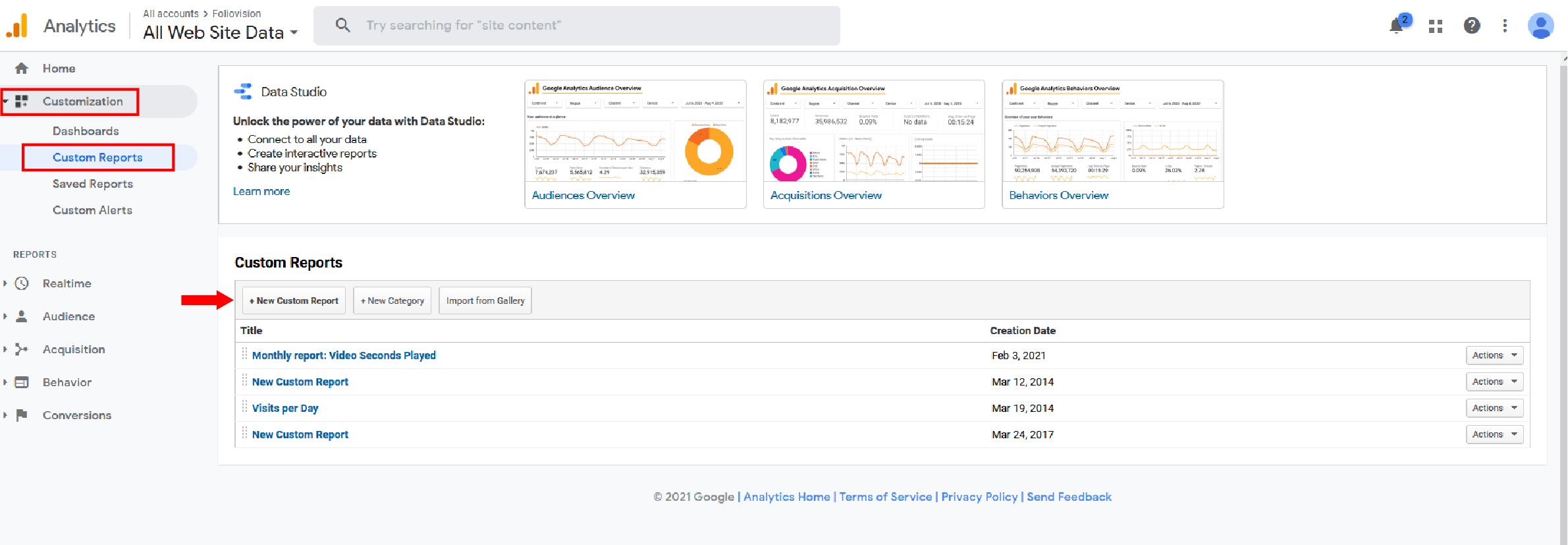The height and width of the screenshot is (545, 1568).
Task: Open Actions dropdown for Mar 12, 2014 report
Action: (x=1495, y=382)
